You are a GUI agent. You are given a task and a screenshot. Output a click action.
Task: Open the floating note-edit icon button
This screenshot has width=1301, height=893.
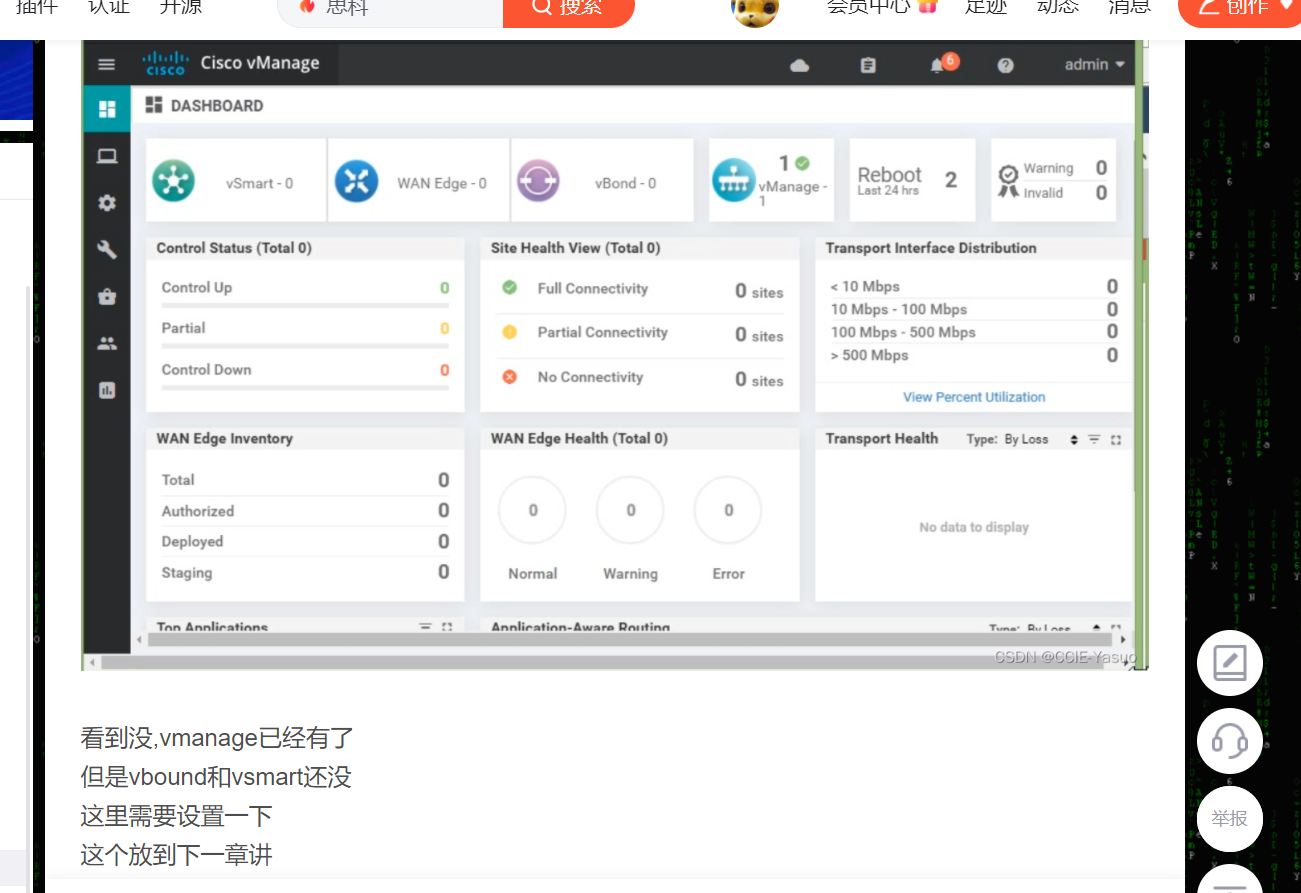[1230, 663]
